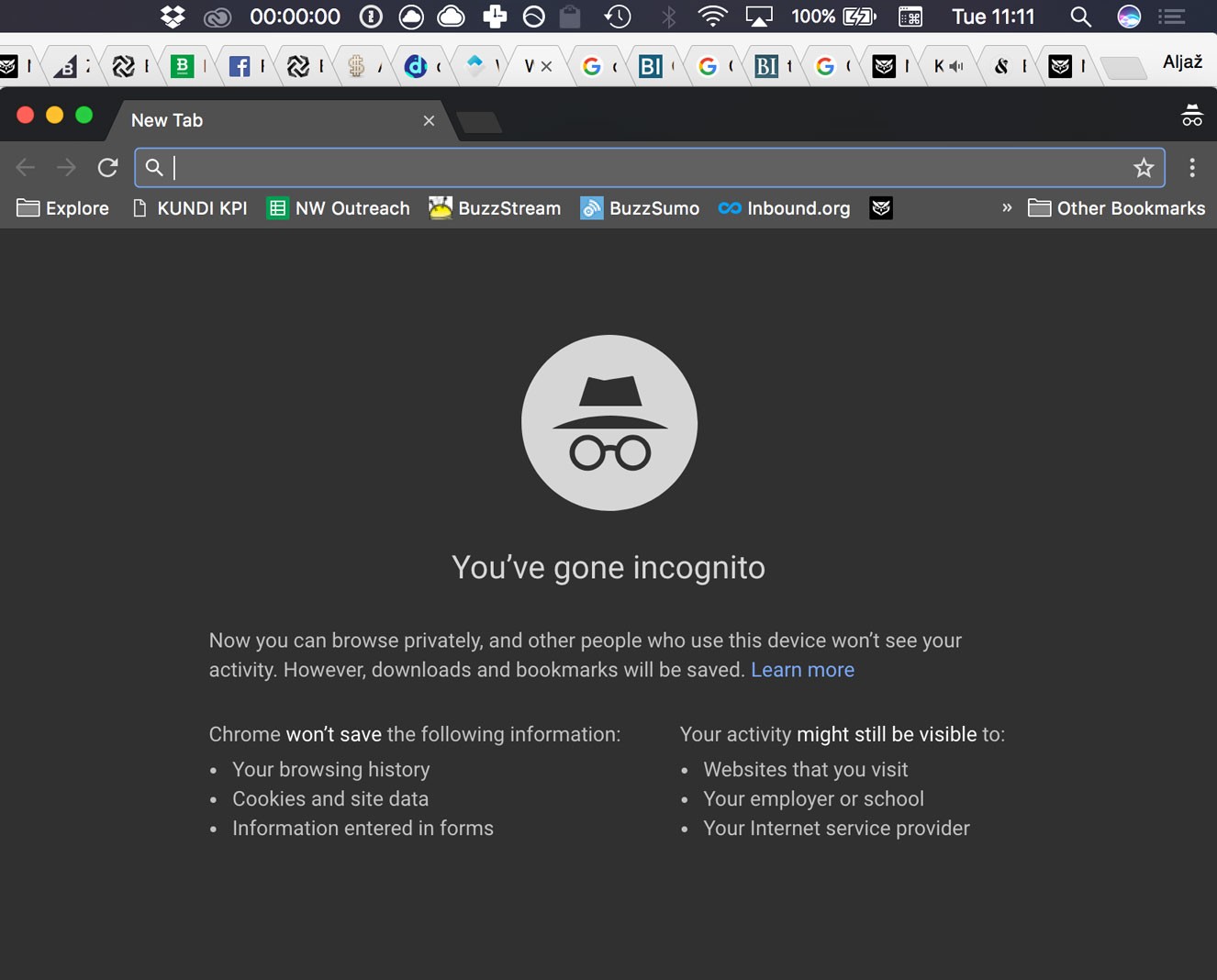Open the Dropbox menu bar icon

pyautogui.click(x=173, y=17)
